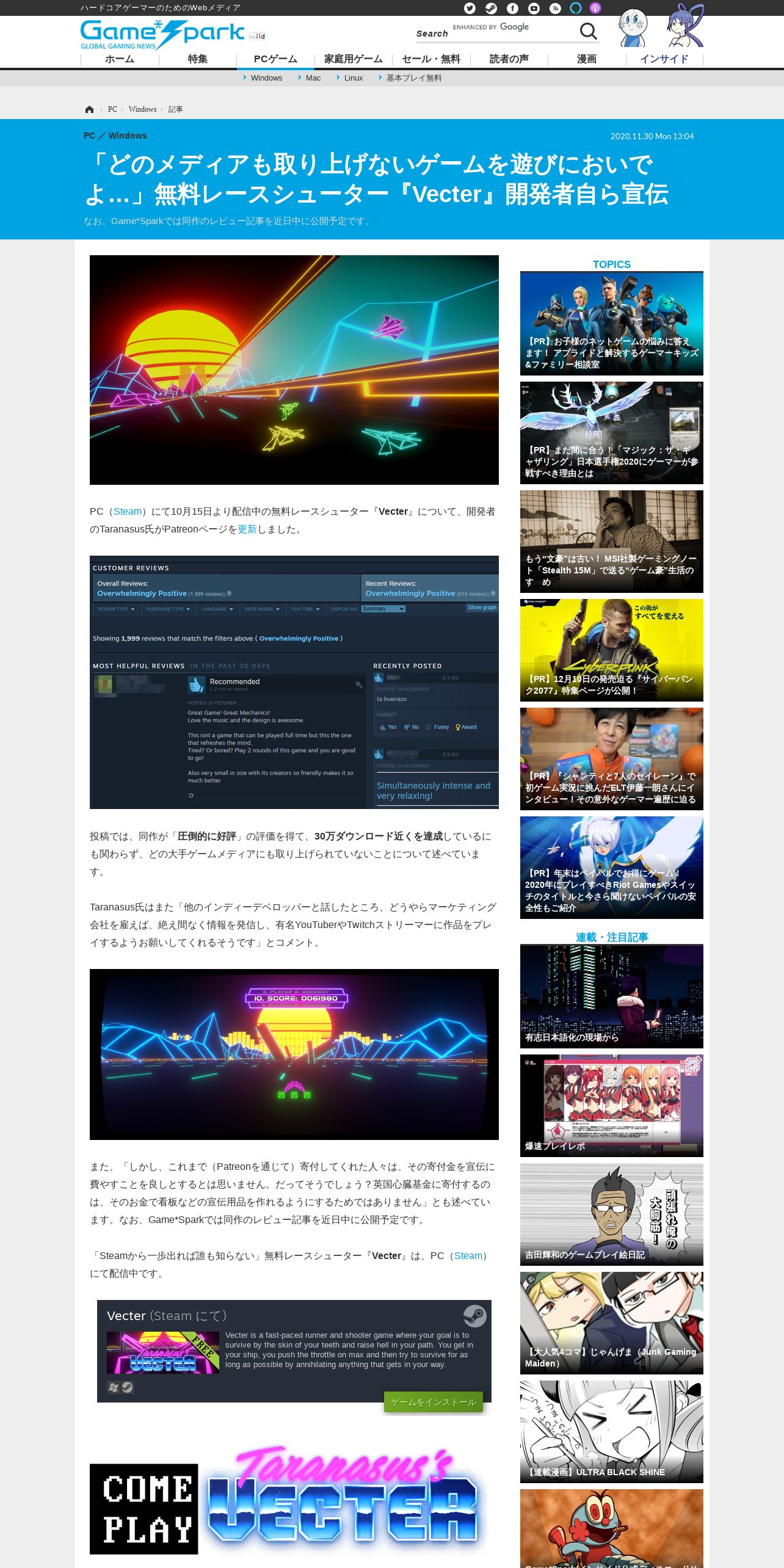
Task: Click the 'Vecter (Steam にて)' widget title
Action: pos(167,1316)
